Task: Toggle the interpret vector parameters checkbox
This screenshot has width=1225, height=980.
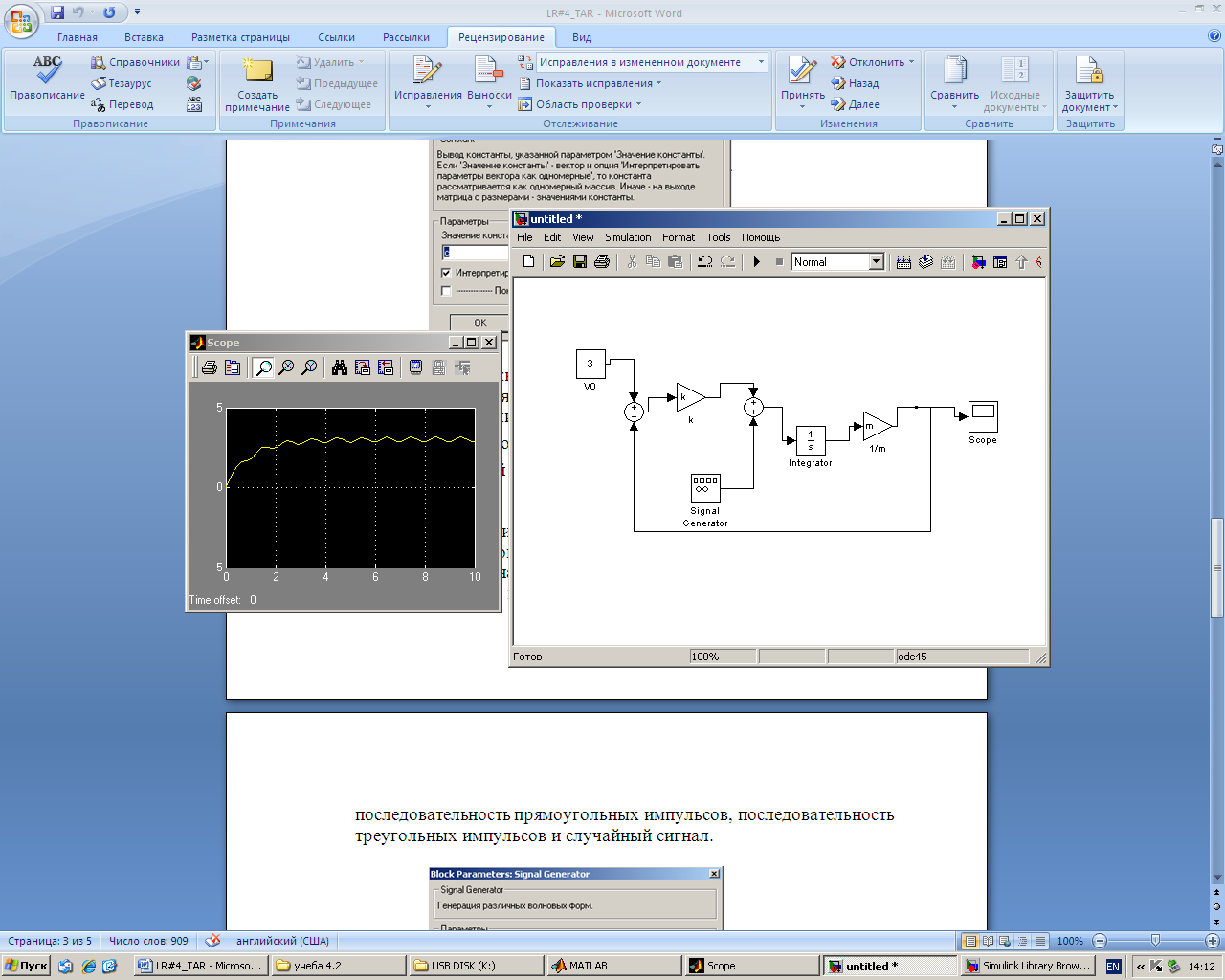Action: [x=446, y=273]
